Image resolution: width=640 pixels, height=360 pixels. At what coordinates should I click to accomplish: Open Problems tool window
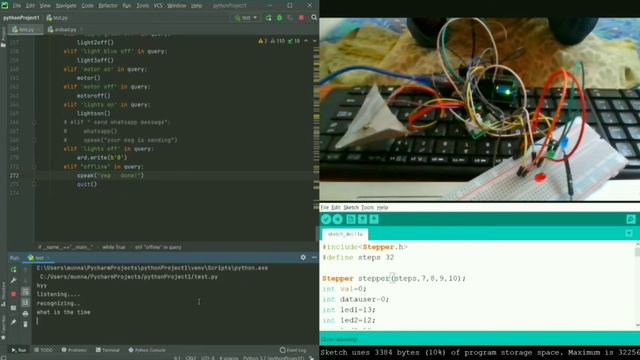tap(74, 350)
